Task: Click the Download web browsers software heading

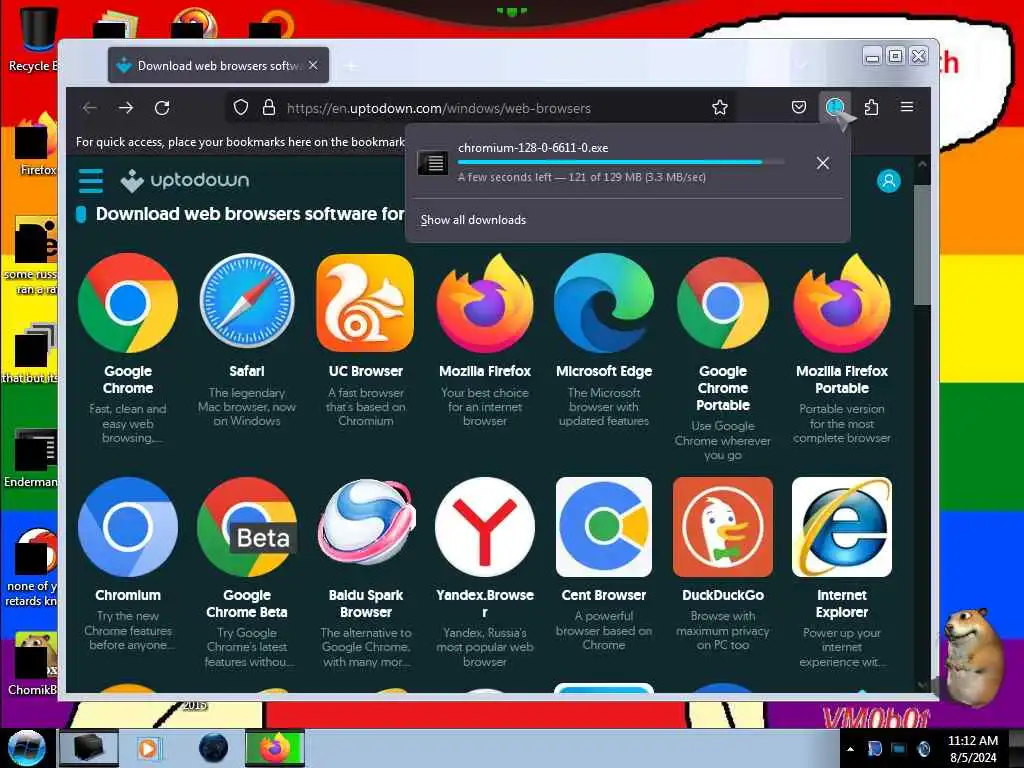Action: [x=250, y=214]
